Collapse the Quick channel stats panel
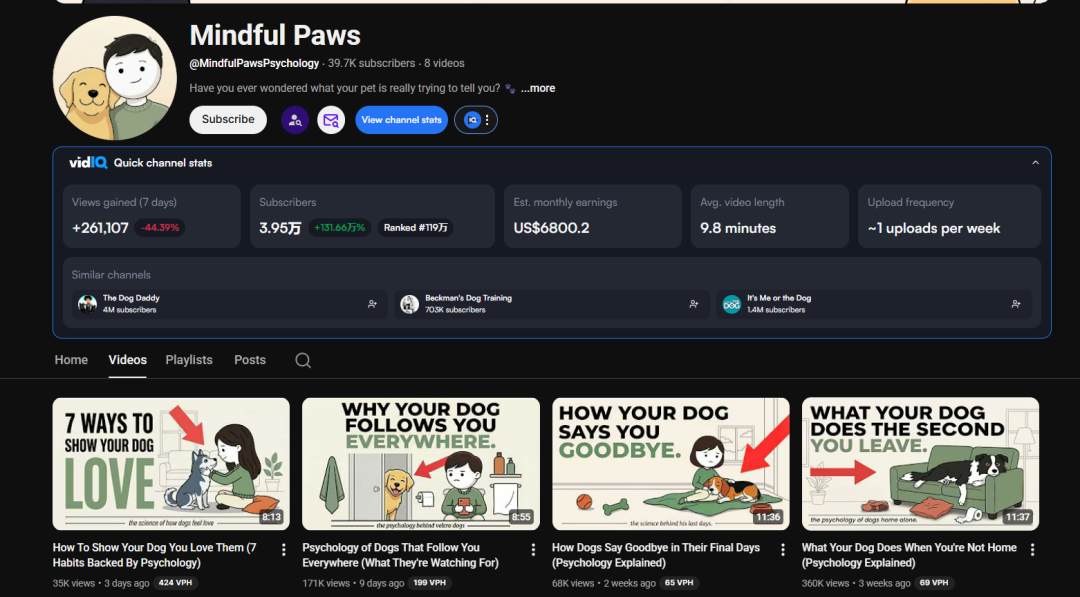 tap(1035, 163)
